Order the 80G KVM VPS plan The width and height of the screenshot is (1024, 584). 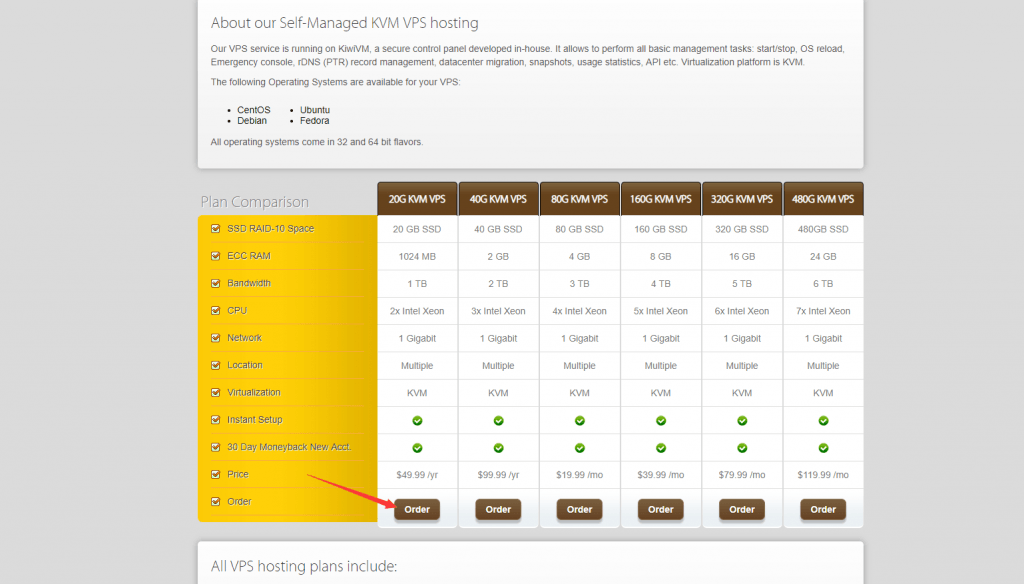(579, 509)
